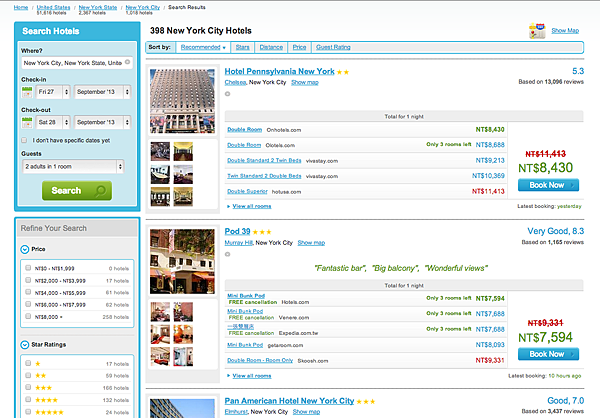Open the check-in day dropdown Fri 27
Viewport: 600px width, 418px height.
[x=53, y=92]
